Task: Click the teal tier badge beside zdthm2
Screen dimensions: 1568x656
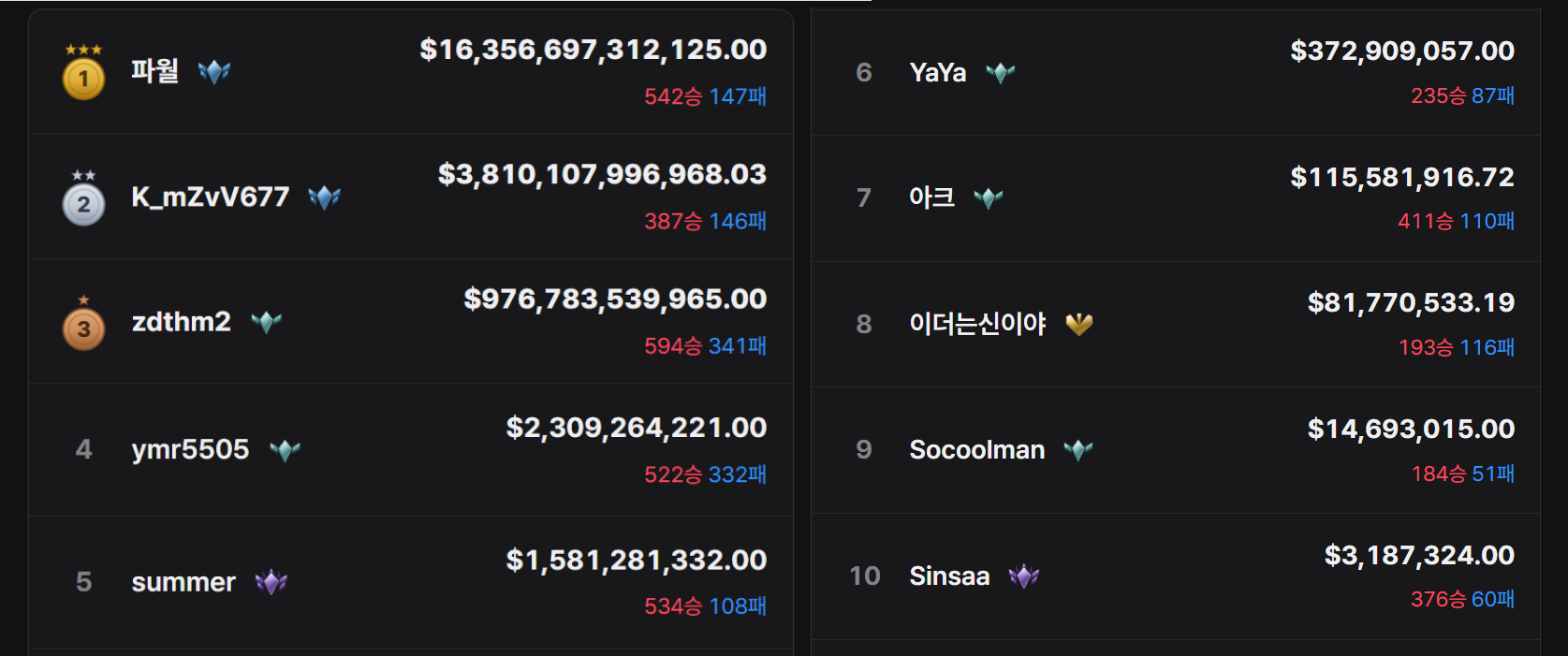Action: point(267,322)
